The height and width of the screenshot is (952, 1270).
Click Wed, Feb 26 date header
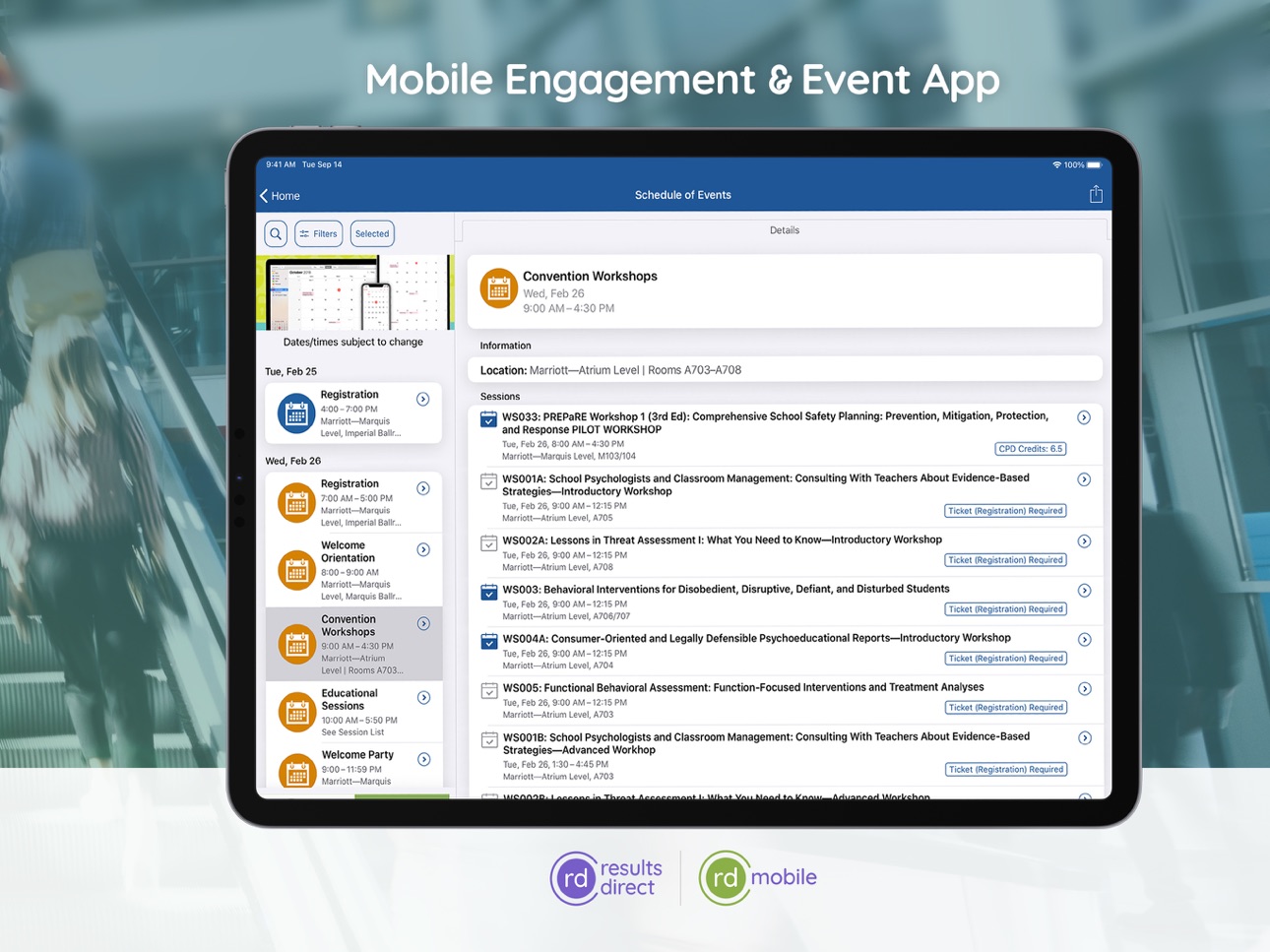click(293, 461)
